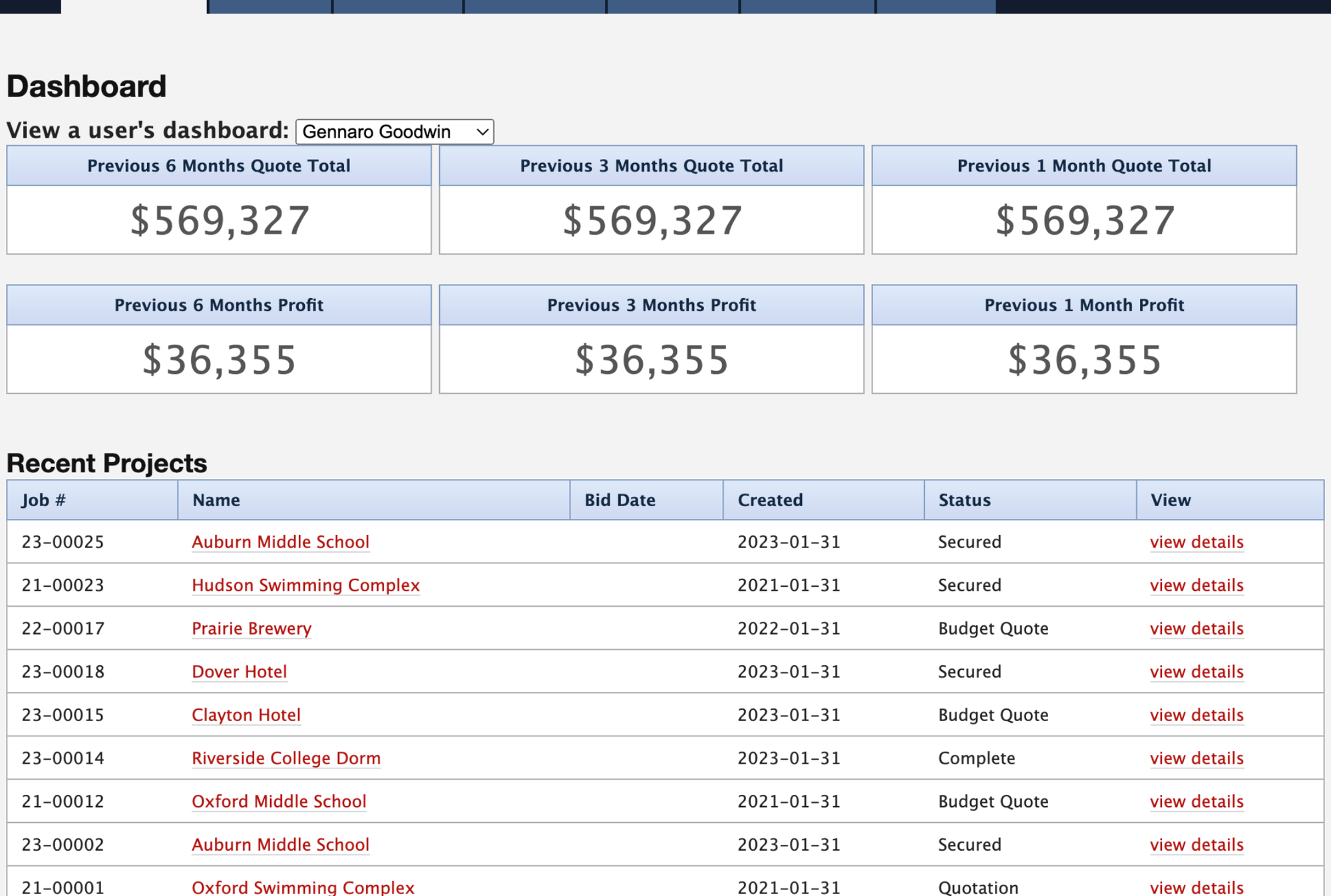Viewport: 1331px width, 896px height.
Task: Open the Gennaro Goodwin user dashboard dropdown
Action: [x=394, y=132]
